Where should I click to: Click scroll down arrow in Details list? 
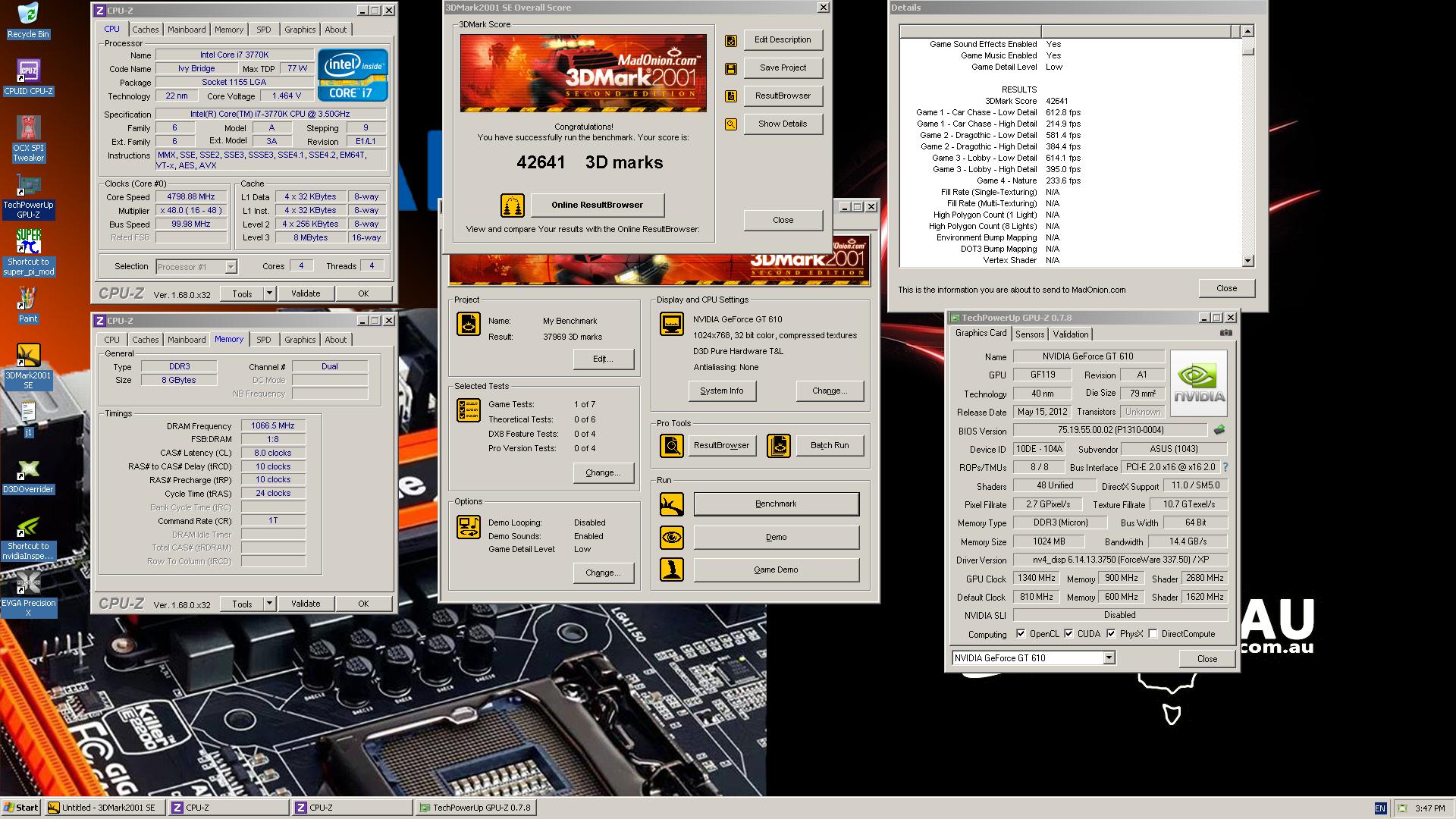(1247, 261)
